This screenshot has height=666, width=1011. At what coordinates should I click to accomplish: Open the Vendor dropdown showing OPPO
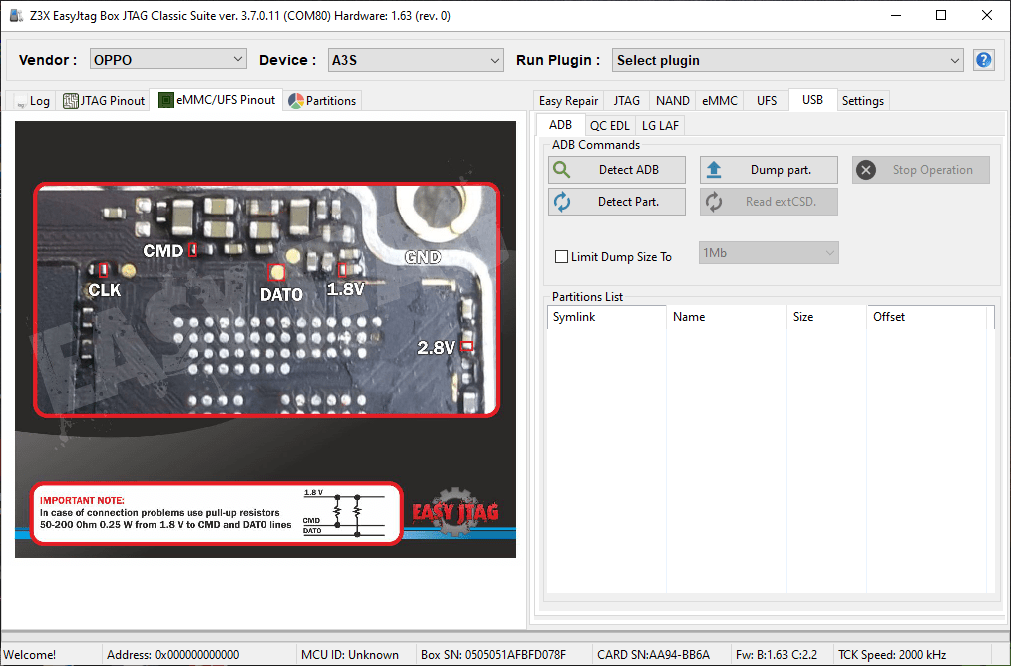(168, 60)
